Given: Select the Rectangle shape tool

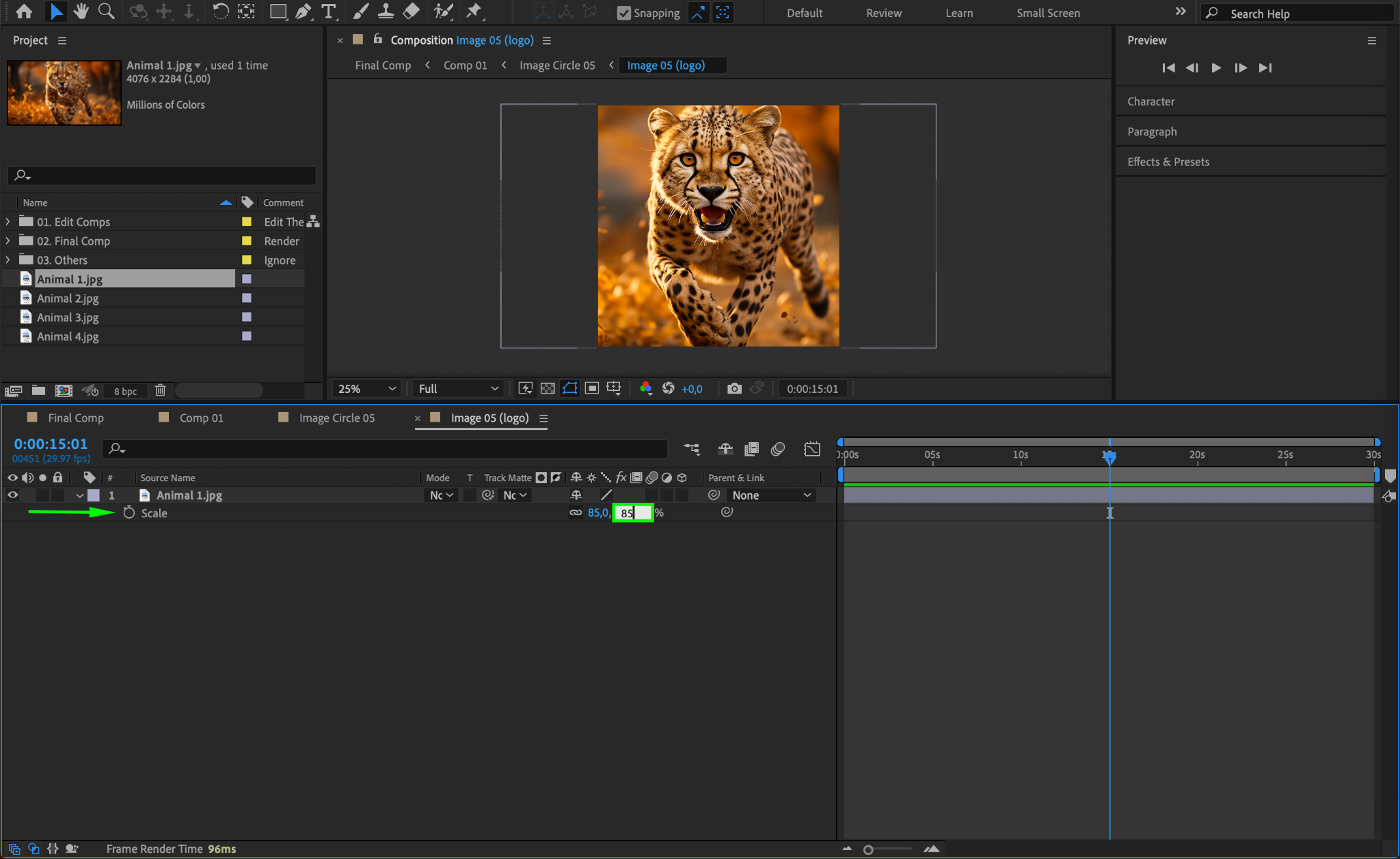Looking at the screenshot, I should point(278,12).
